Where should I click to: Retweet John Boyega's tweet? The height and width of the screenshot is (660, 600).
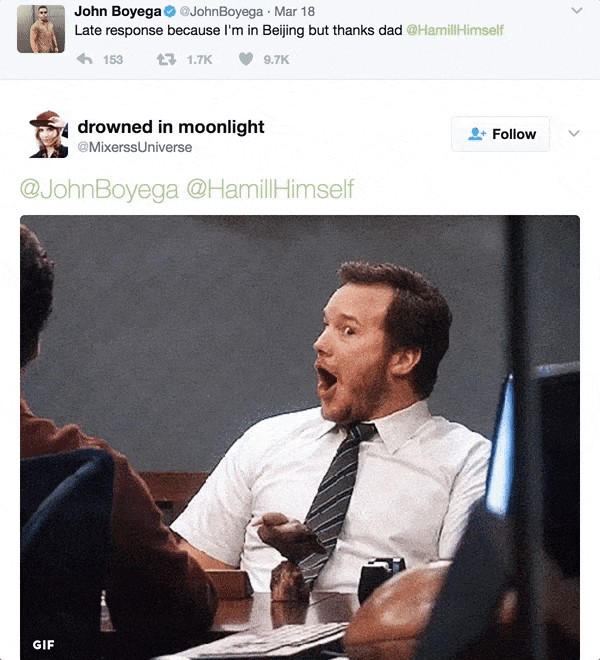tap(166, 59)
